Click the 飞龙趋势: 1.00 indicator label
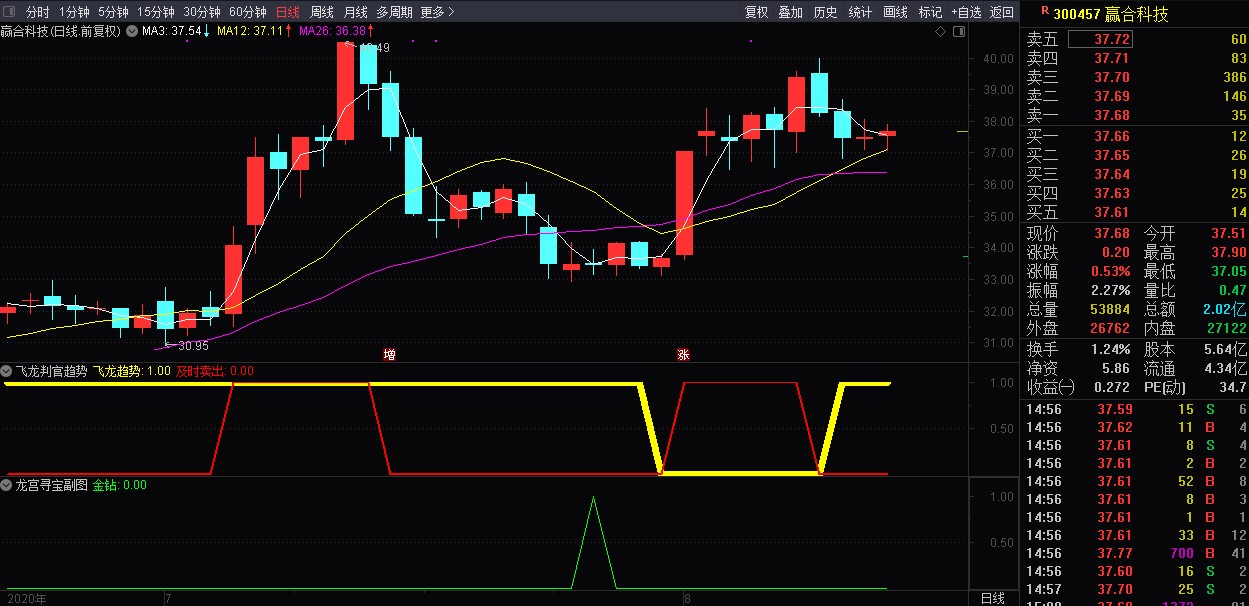Image resolution: width=1249 pixels, height=606 pixels. 132,371
